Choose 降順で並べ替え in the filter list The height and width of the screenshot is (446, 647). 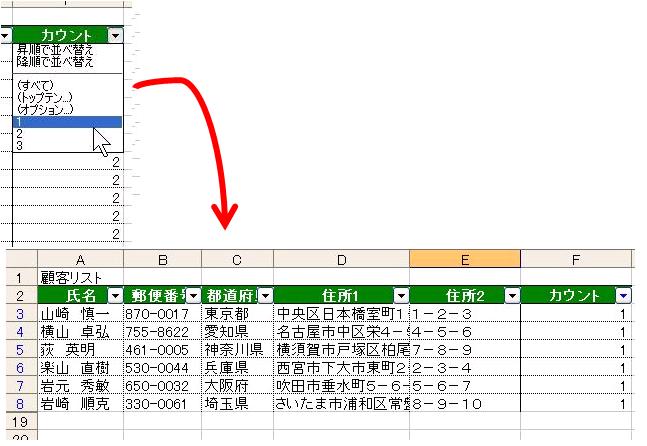(55, 62)
